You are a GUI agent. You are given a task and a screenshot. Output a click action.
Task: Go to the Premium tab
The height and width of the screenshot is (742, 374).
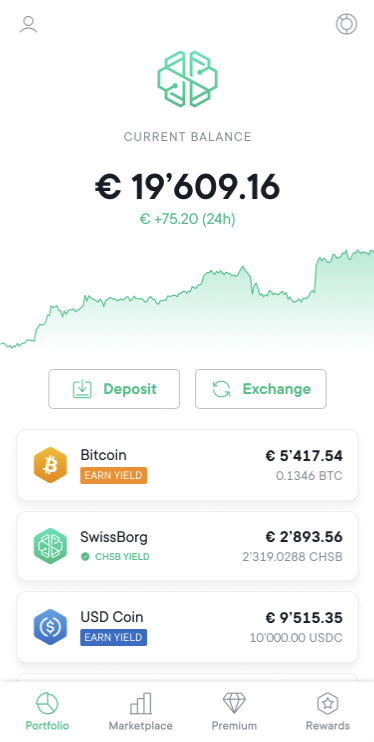[x=234, y=712]
